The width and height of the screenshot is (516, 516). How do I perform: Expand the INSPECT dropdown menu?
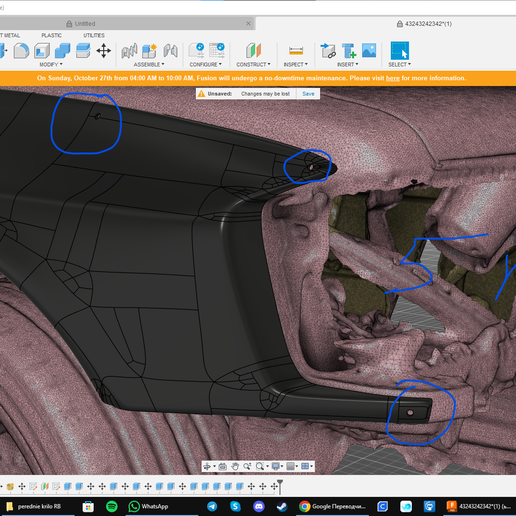(296, 64)
